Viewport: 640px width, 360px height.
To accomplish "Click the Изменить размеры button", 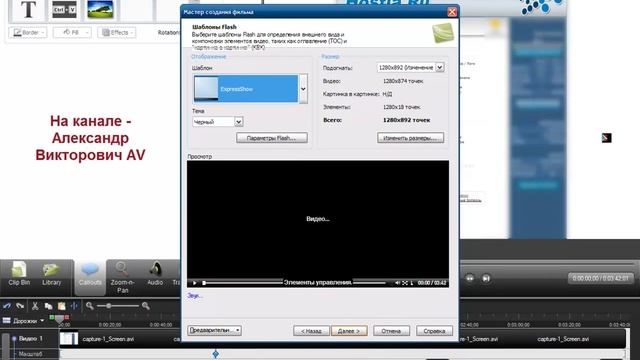I will pyautogui.click(x=410, y=138).
